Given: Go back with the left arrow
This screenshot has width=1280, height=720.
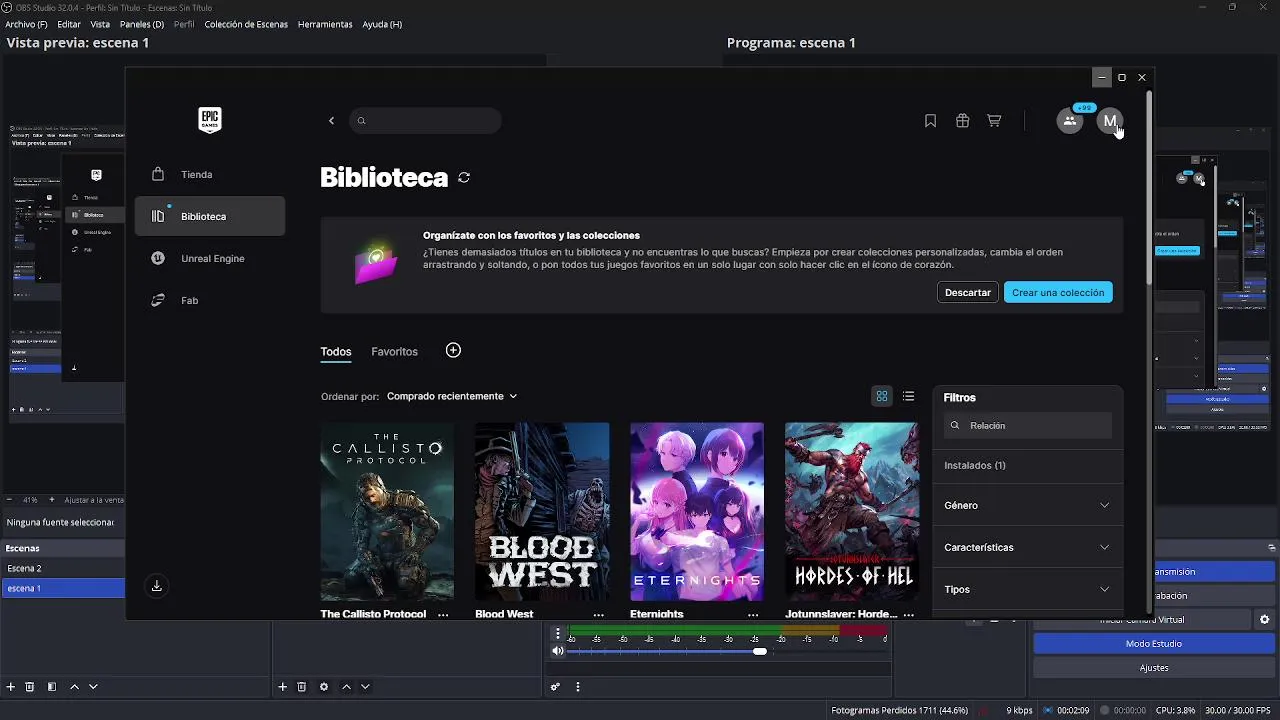Looking at the screenshot, I should point(331,121).
